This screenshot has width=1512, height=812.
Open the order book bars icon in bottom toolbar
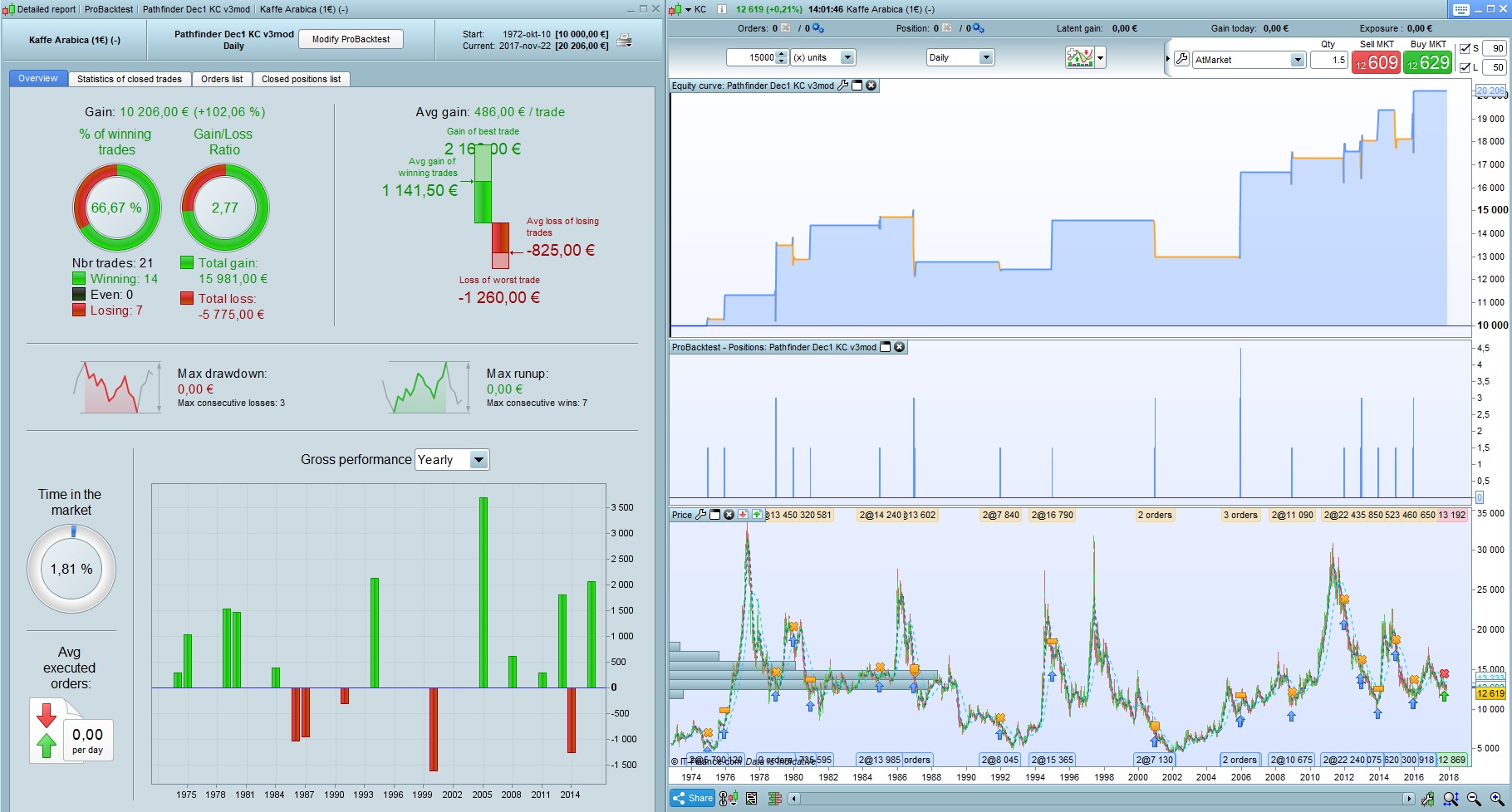(x=775, y=799)
